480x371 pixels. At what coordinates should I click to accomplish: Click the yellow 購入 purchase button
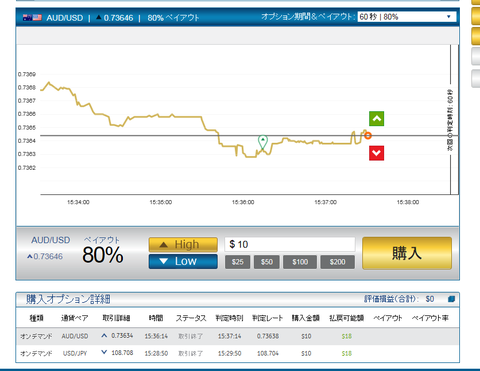(x=407, y=253)
